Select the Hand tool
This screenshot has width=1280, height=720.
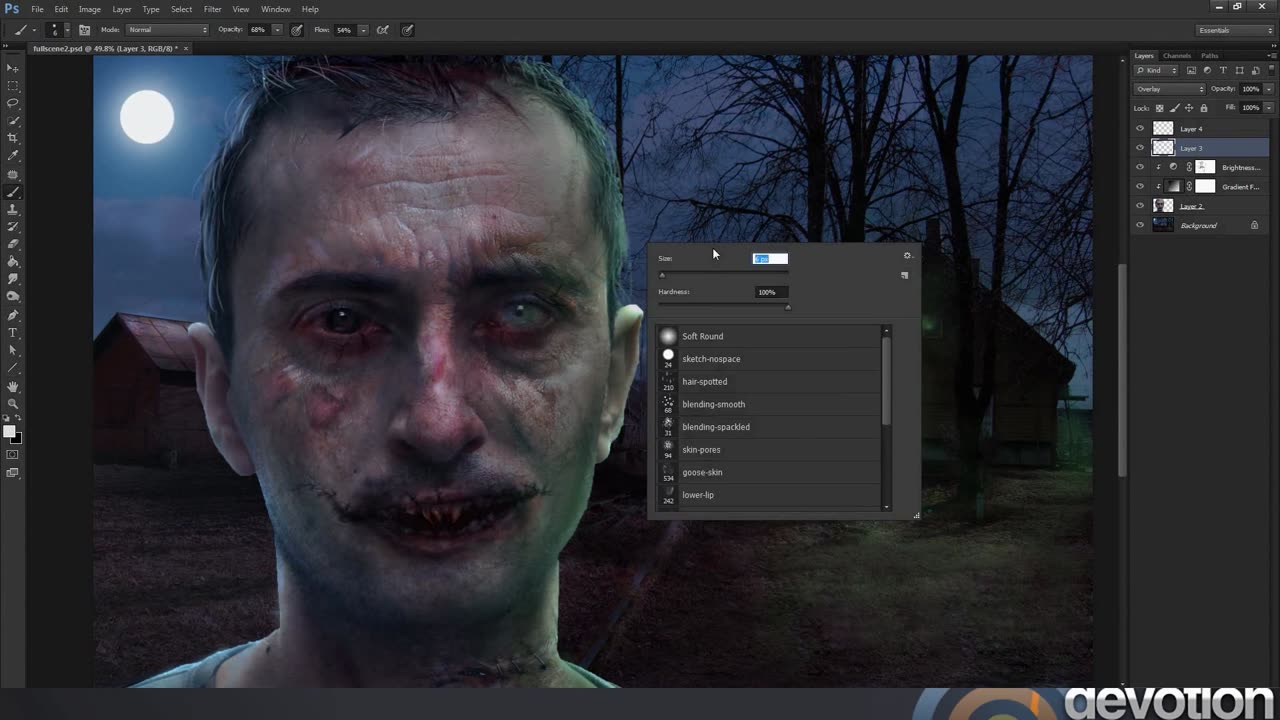coord(13,386)
